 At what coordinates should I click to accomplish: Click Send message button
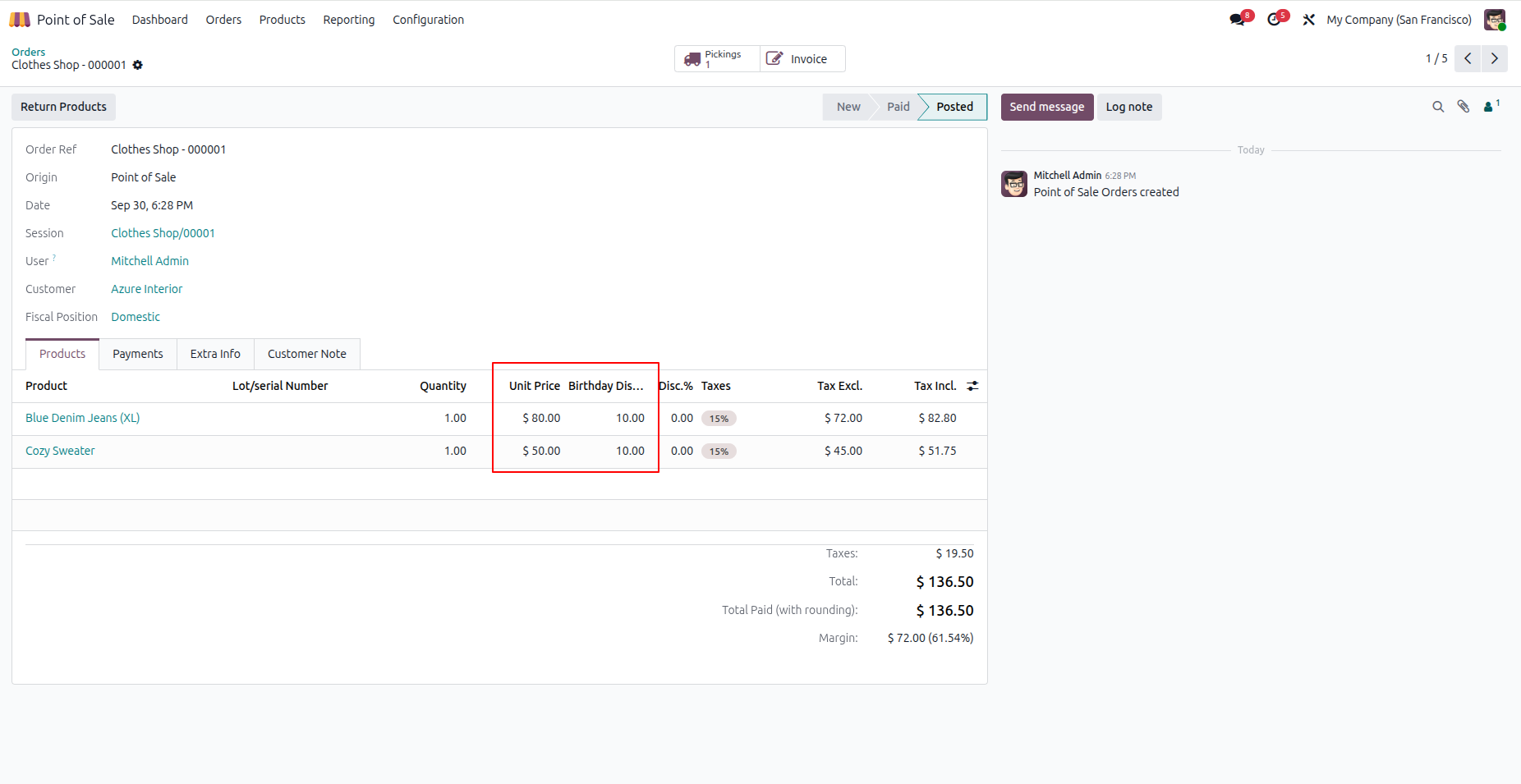point(1047,107)
